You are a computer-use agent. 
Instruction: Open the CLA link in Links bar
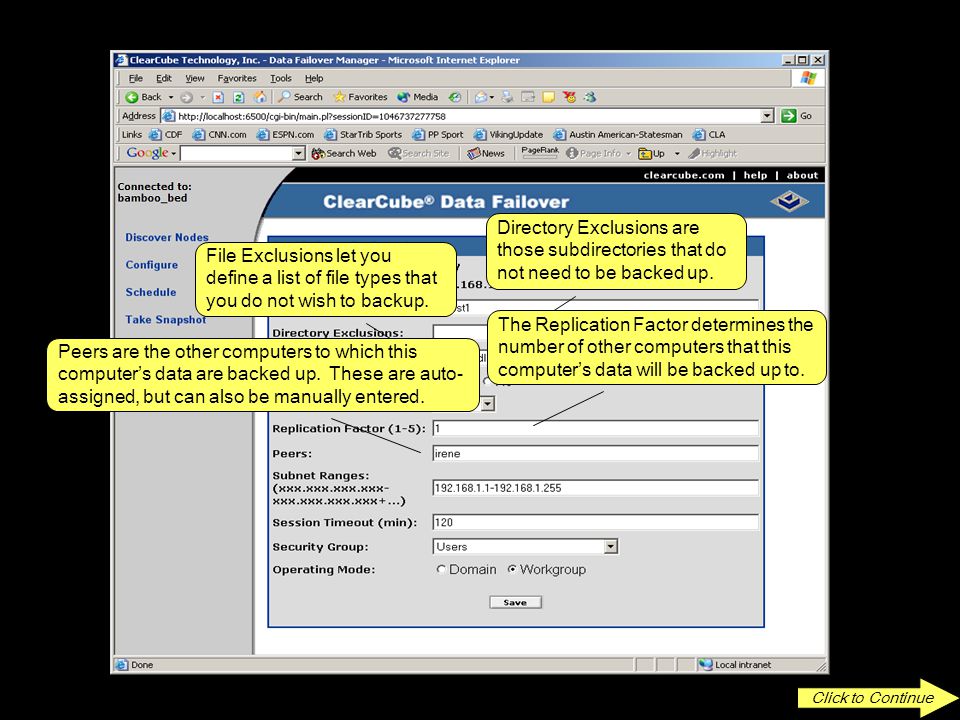[x=709, y=135]
